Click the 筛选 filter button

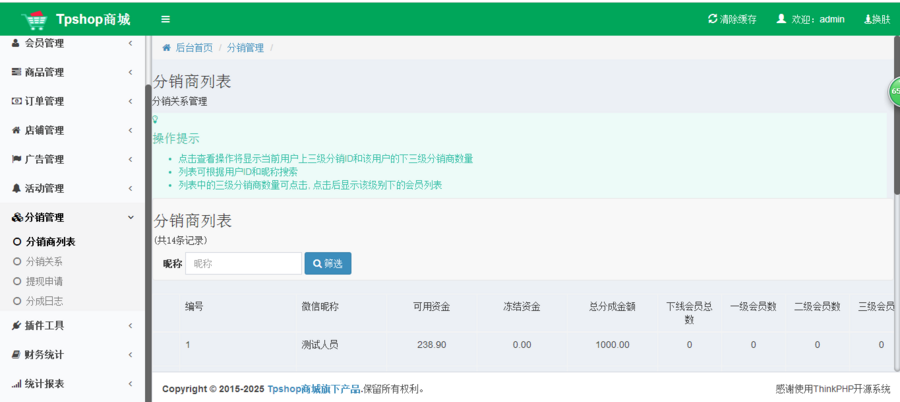click(x=328, y=264)
